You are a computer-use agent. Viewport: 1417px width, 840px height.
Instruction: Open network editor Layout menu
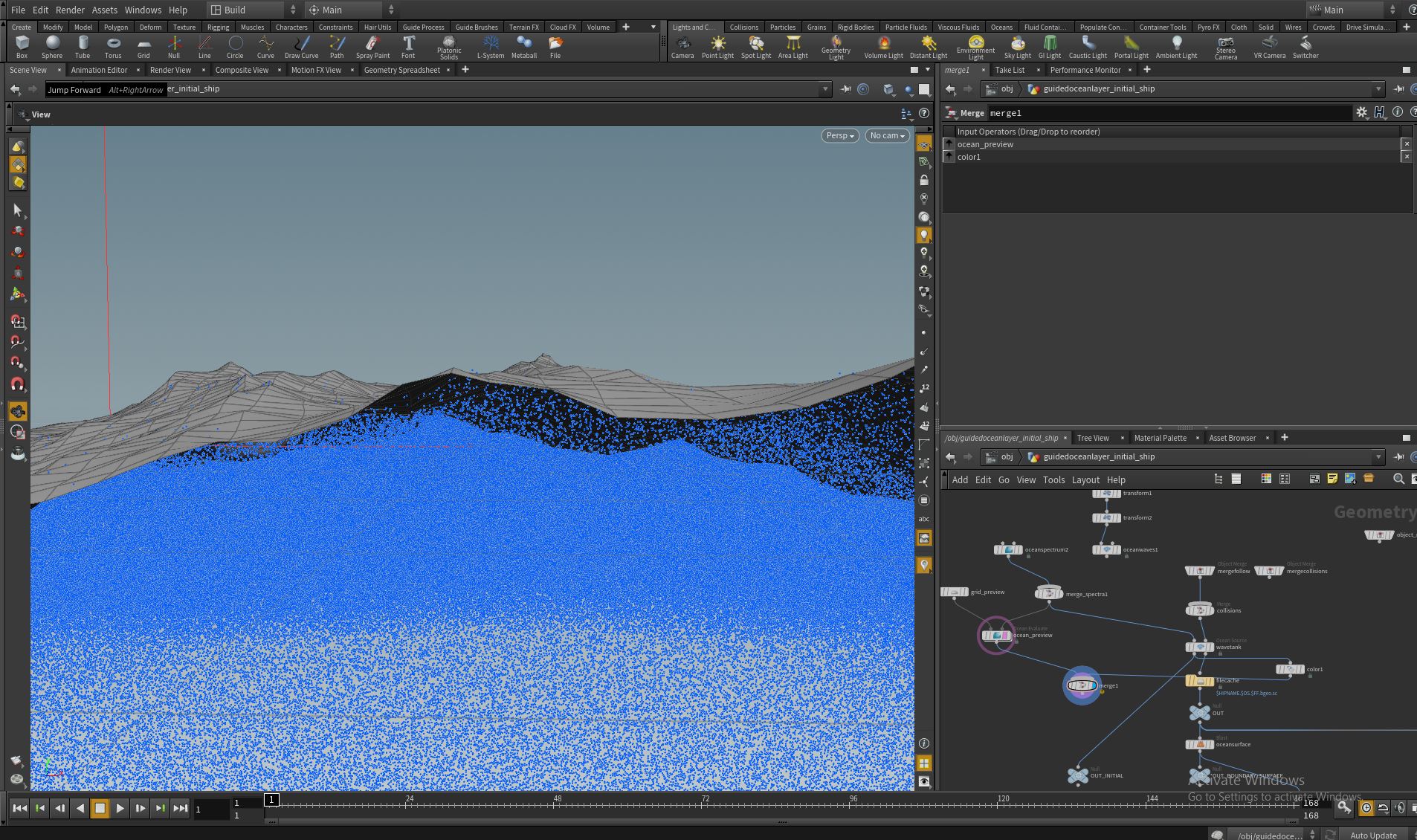click(1085, 479)
